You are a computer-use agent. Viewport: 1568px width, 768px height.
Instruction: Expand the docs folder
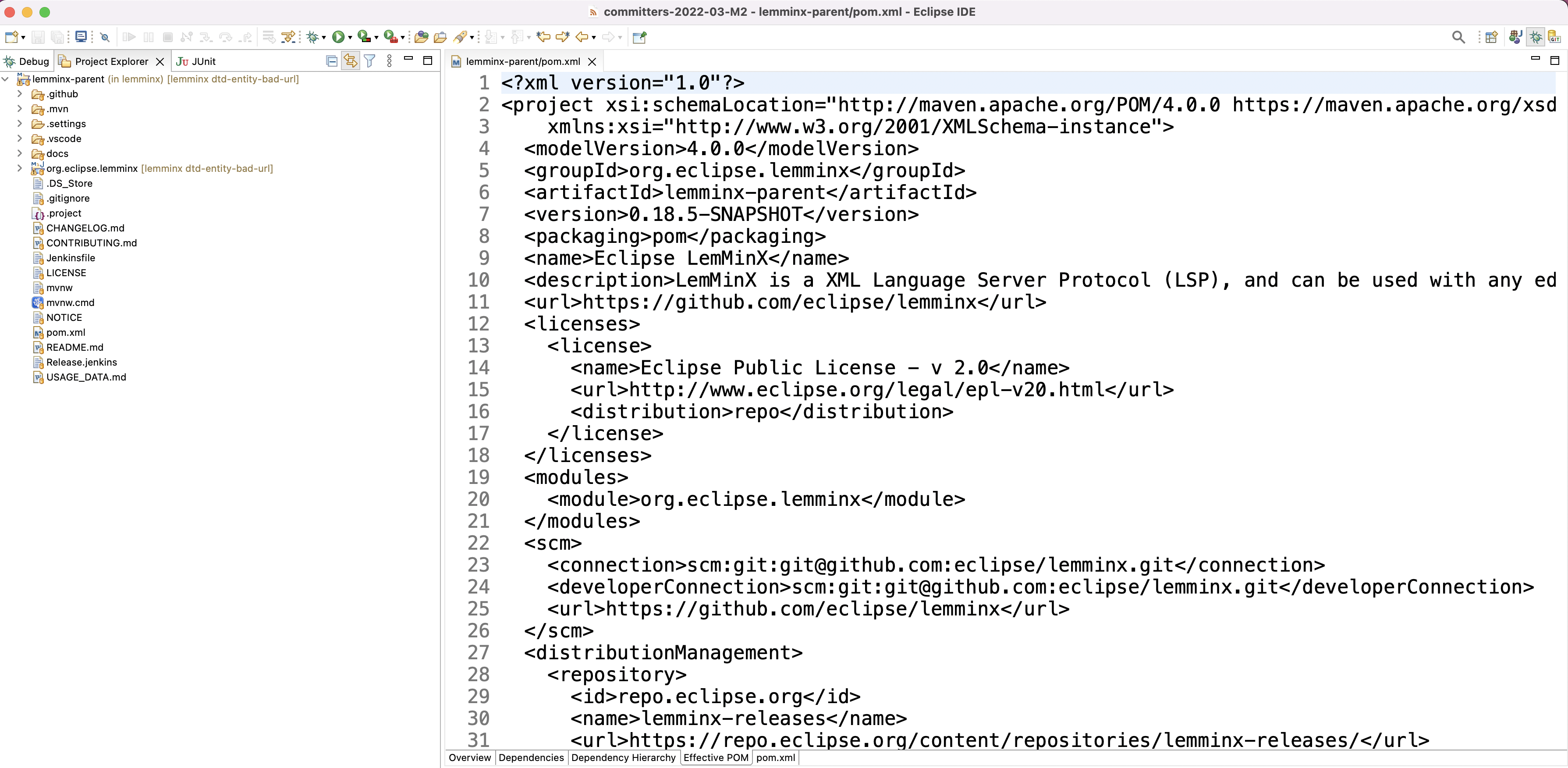coord(19,153)
